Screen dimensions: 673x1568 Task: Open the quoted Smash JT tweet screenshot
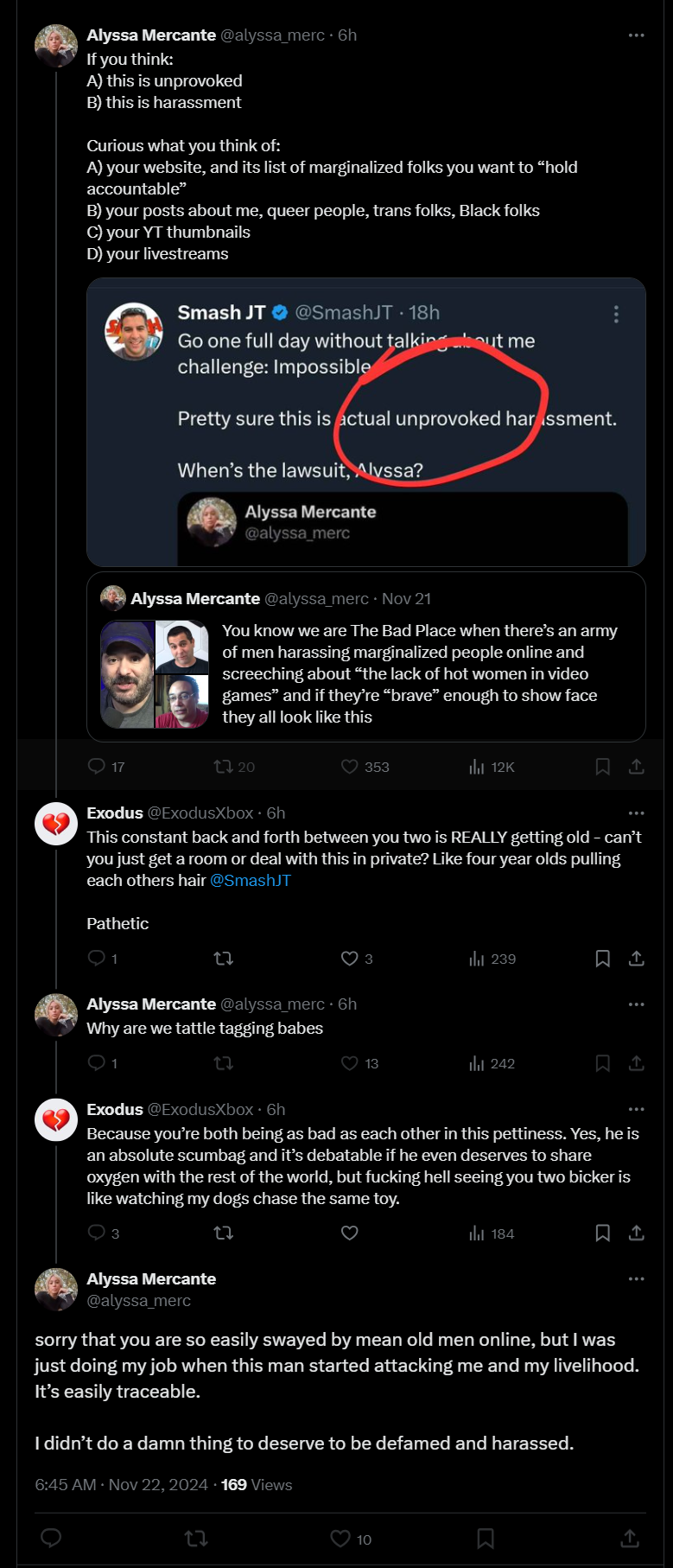[366, 423]
